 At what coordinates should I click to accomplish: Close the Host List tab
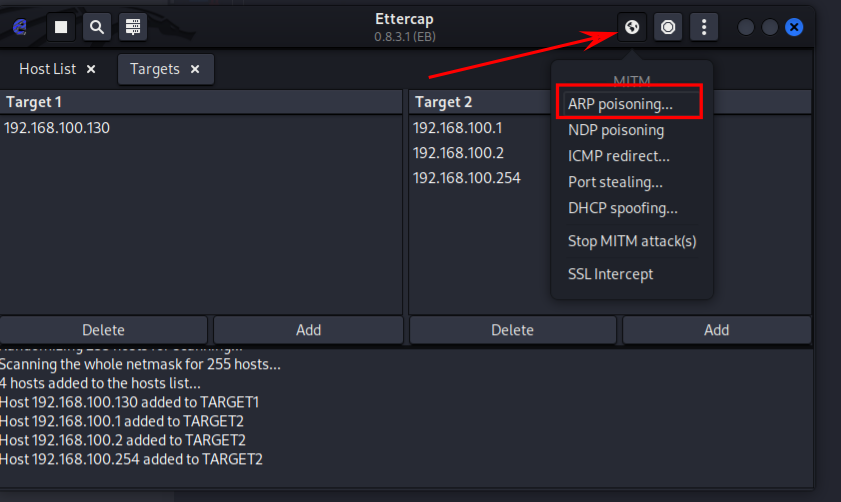91,69
